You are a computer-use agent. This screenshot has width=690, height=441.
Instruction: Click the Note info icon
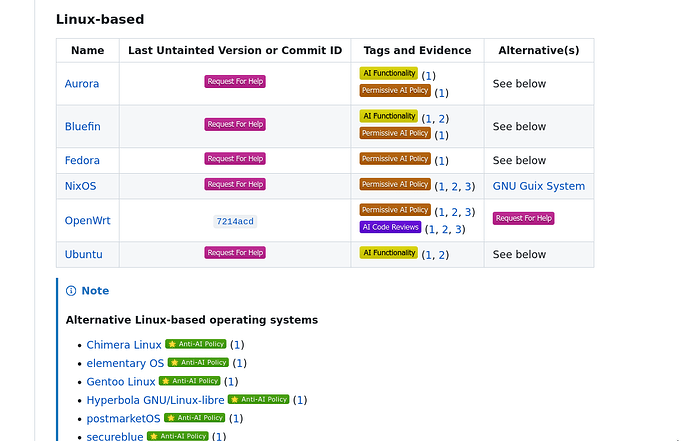[x=71, y=291]
